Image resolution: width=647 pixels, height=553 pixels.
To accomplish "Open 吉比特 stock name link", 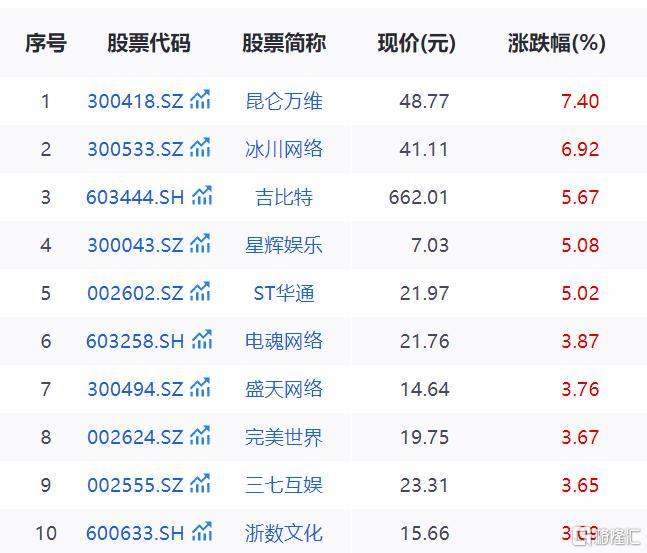I will coord(284,197).
